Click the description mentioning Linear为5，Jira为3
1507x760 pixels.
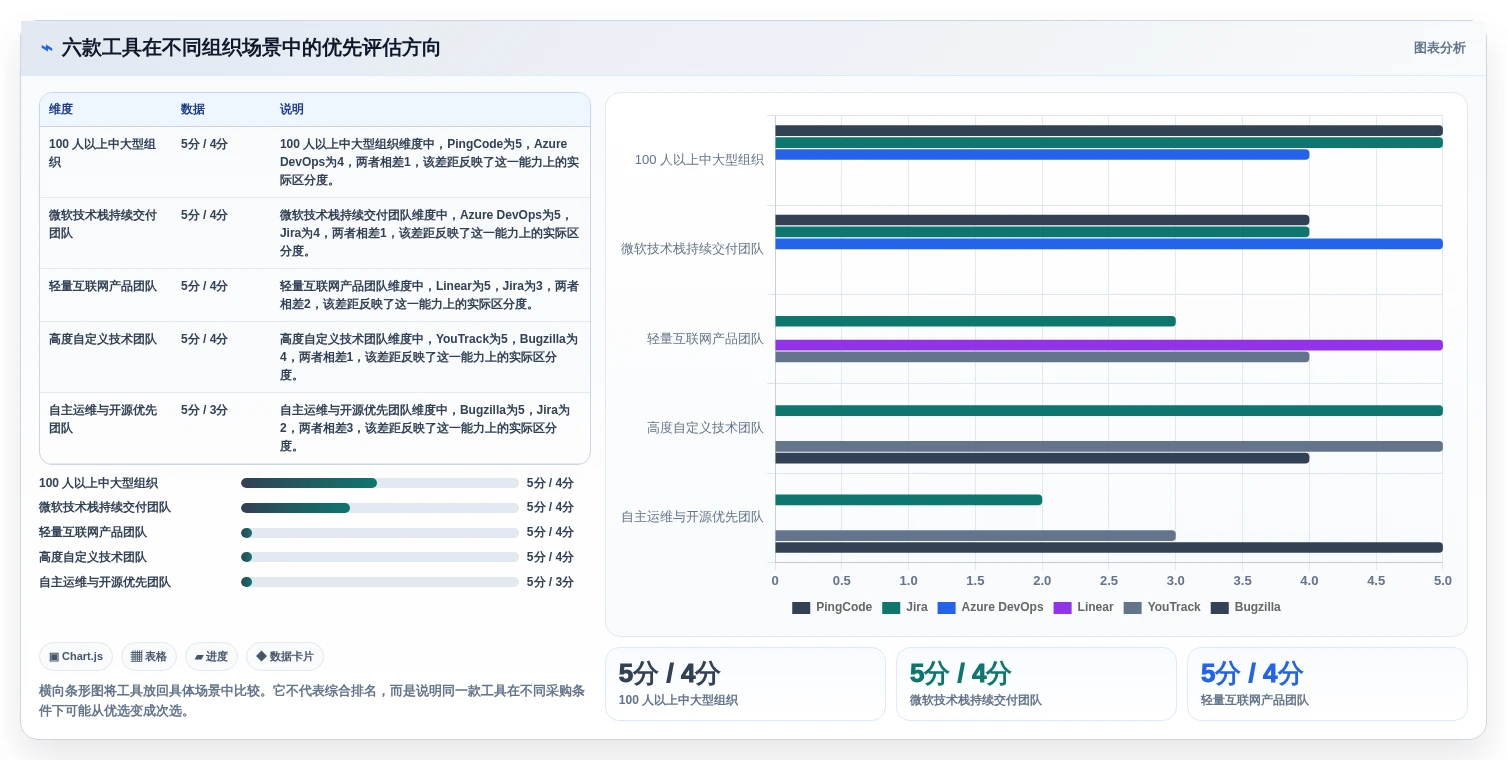(429, 295)
